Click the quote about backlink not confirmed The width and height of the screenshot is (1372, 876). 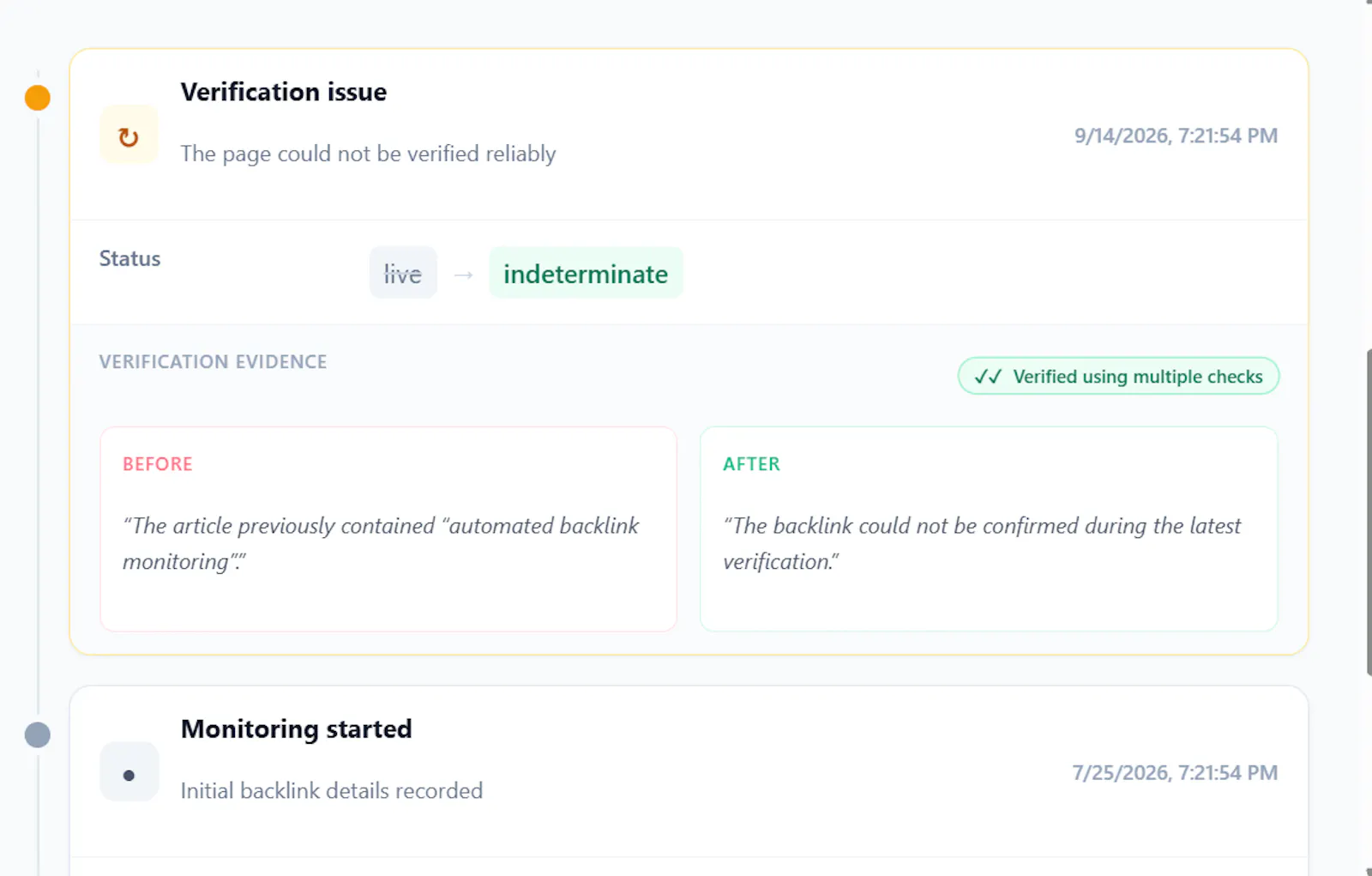click(982, 543)
